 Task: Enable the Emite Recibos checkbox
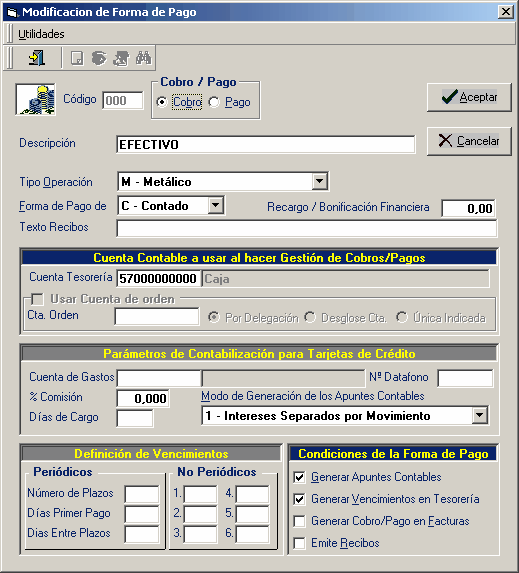click(299, 543)
